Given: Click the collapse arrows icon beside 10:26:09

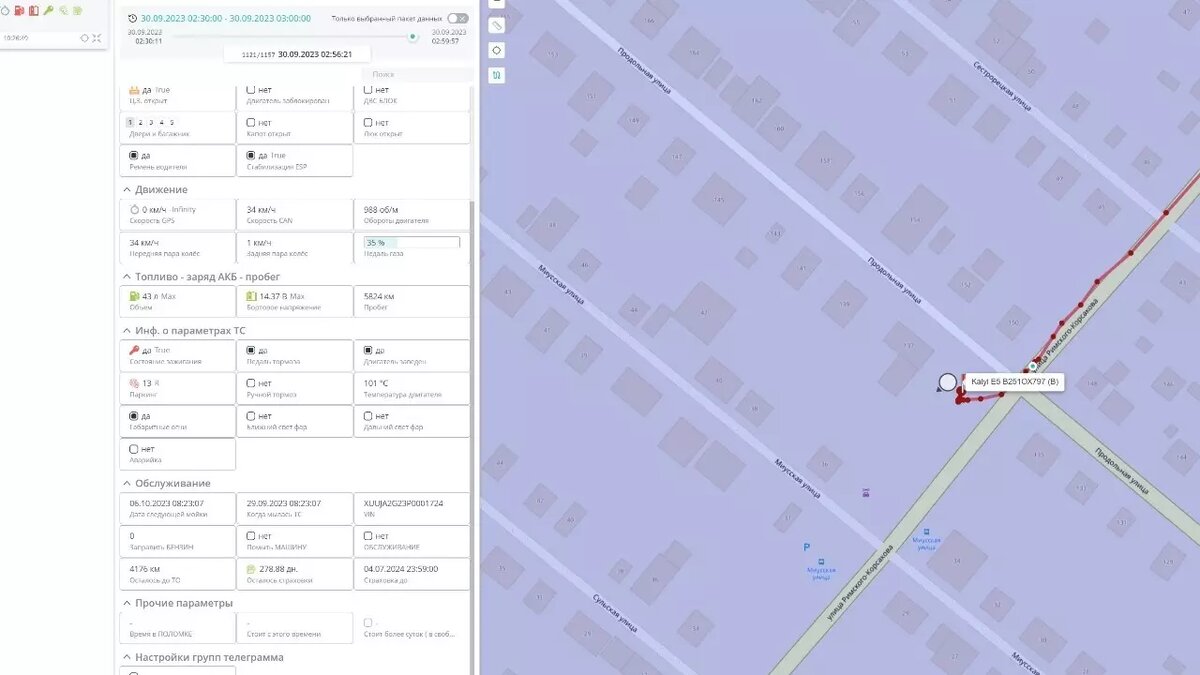Looking at the screenshot, I should (97, 38).
